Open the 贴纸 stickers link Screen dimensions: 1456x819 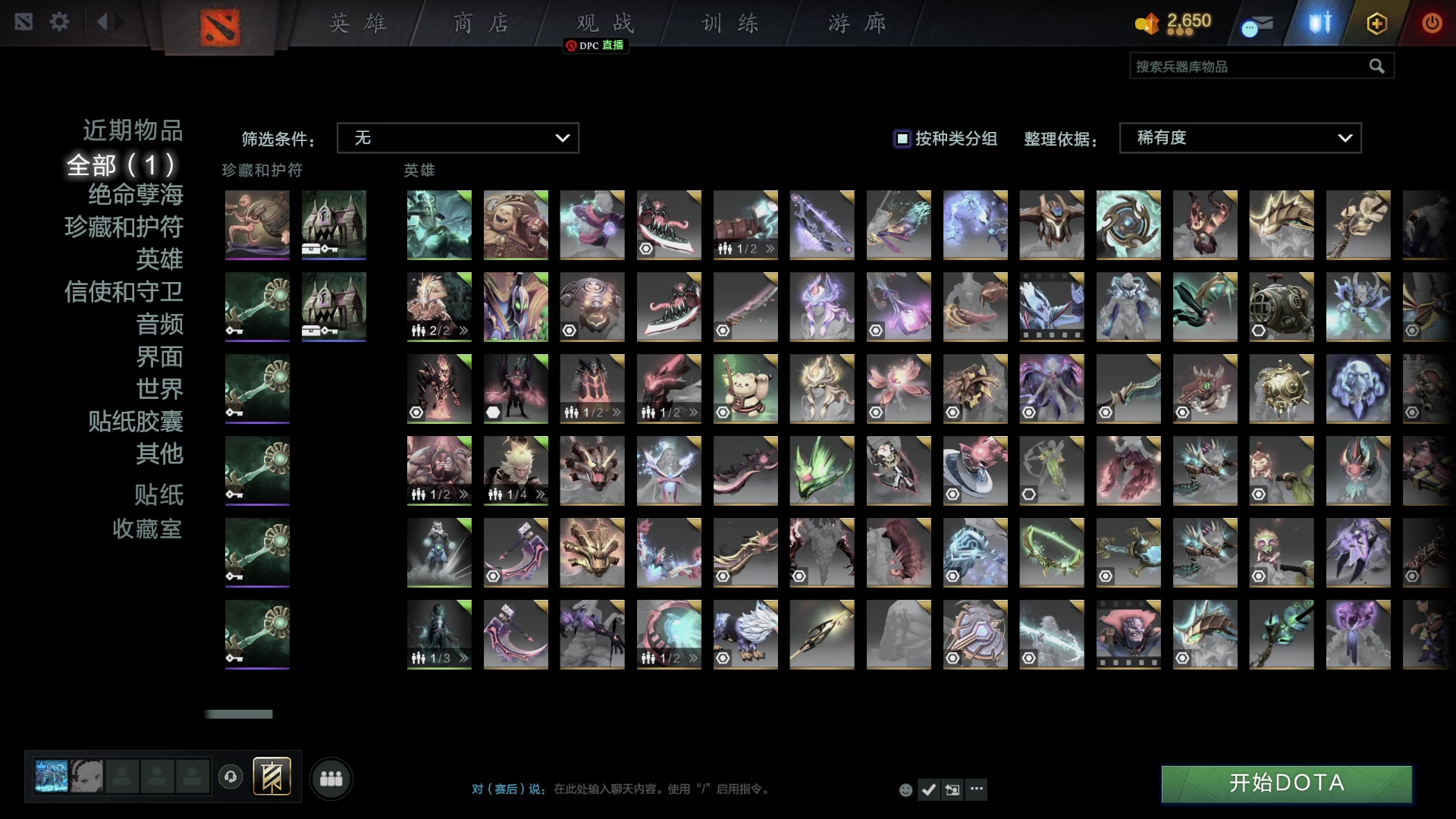[x=159, y=495]
